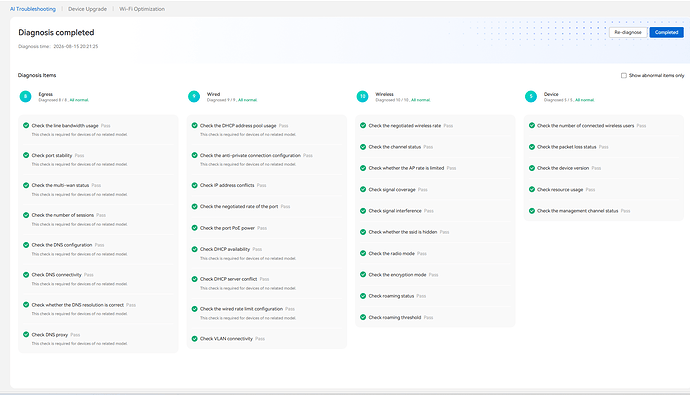Click the Device category count icon
Screen dimensions: 690x395
coord(531,96)
